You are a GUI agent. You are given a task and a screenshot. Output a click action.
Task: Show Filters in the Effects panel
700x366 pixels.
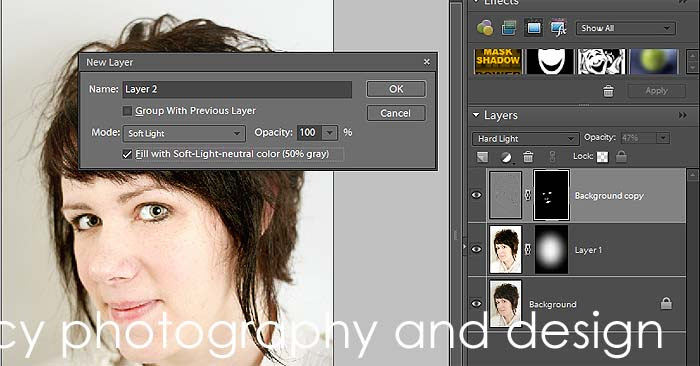pyautogui.click(x=485, y=28)
